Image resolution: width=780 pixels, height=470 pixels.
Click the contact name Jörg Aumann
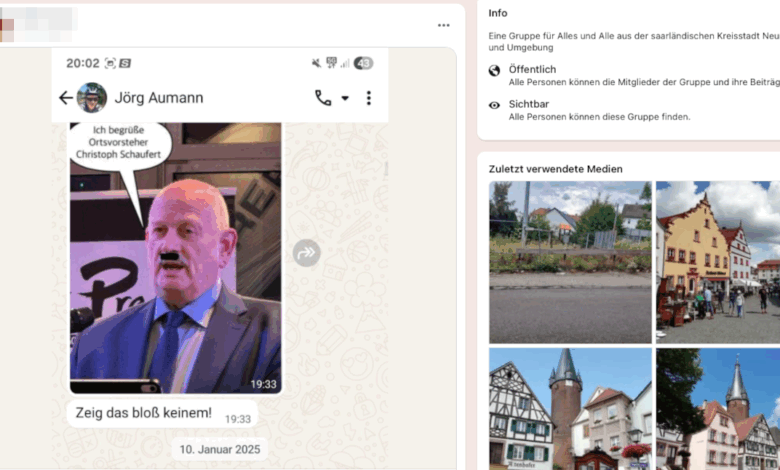(x=158, y=98)
